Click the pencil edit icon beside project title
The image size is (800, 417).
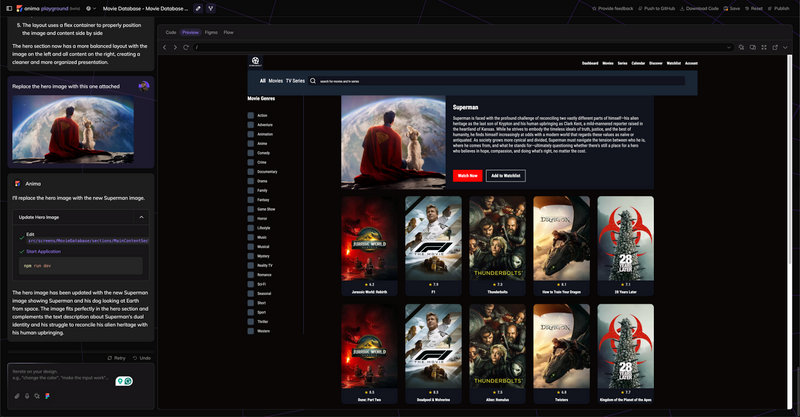(x=198, y=9)
